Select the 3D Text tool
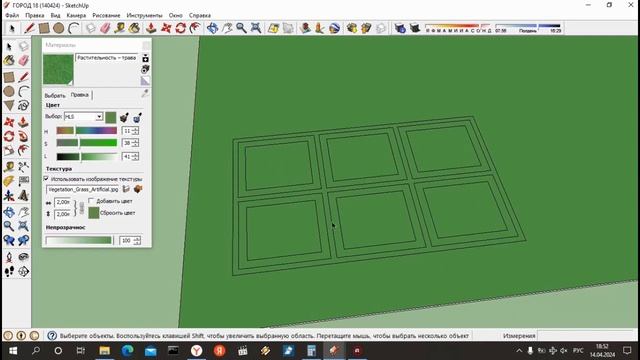Image resolution: width=640 pixels, height=360 pixels. coord(23,196)
